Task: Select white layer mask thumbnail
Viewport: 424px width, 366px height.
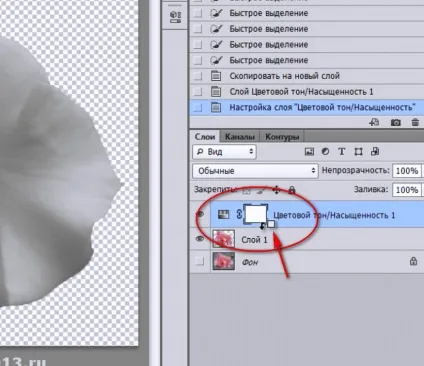Action: point(256,214)
